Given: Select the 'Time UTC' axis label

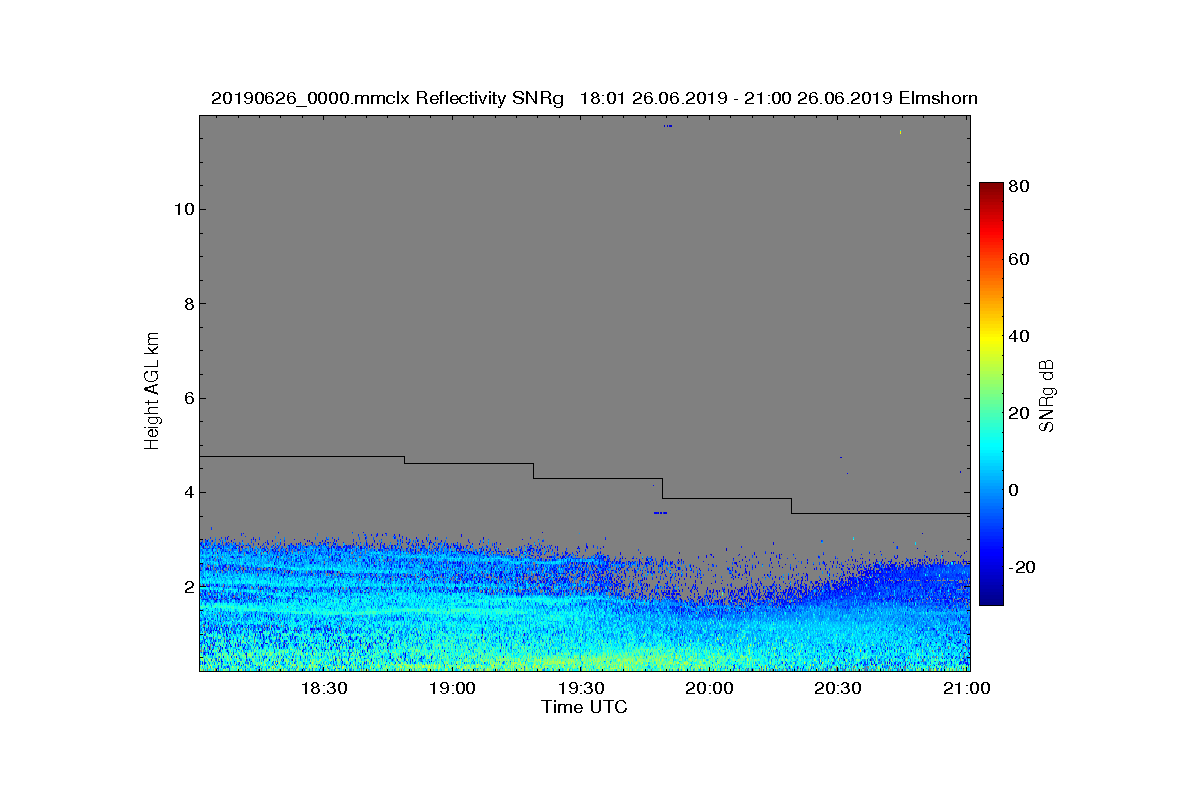Looking at the screenshot, I should click(x=585, y=707).
